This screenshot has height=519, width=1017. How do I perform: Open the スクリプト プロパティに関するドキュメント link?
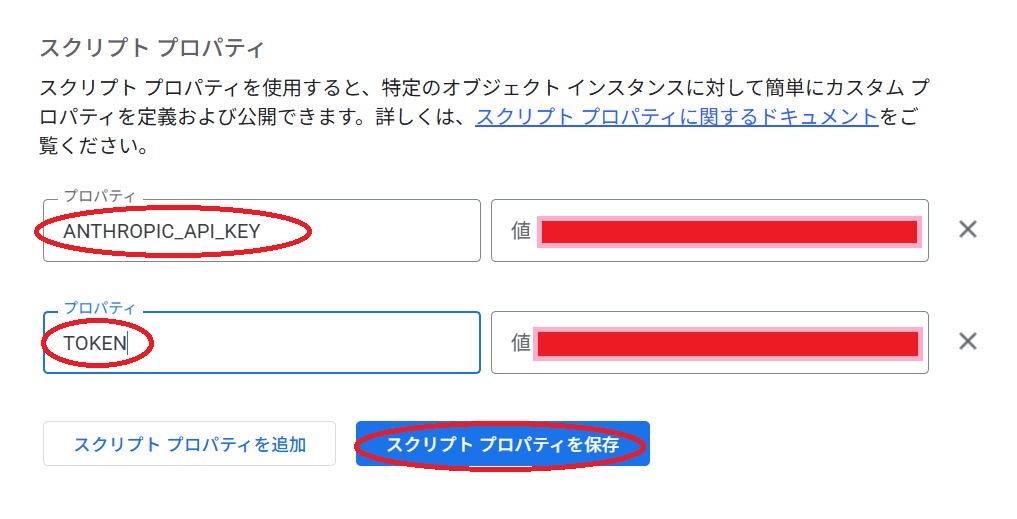pyautogui.click(x=676, y=117)
